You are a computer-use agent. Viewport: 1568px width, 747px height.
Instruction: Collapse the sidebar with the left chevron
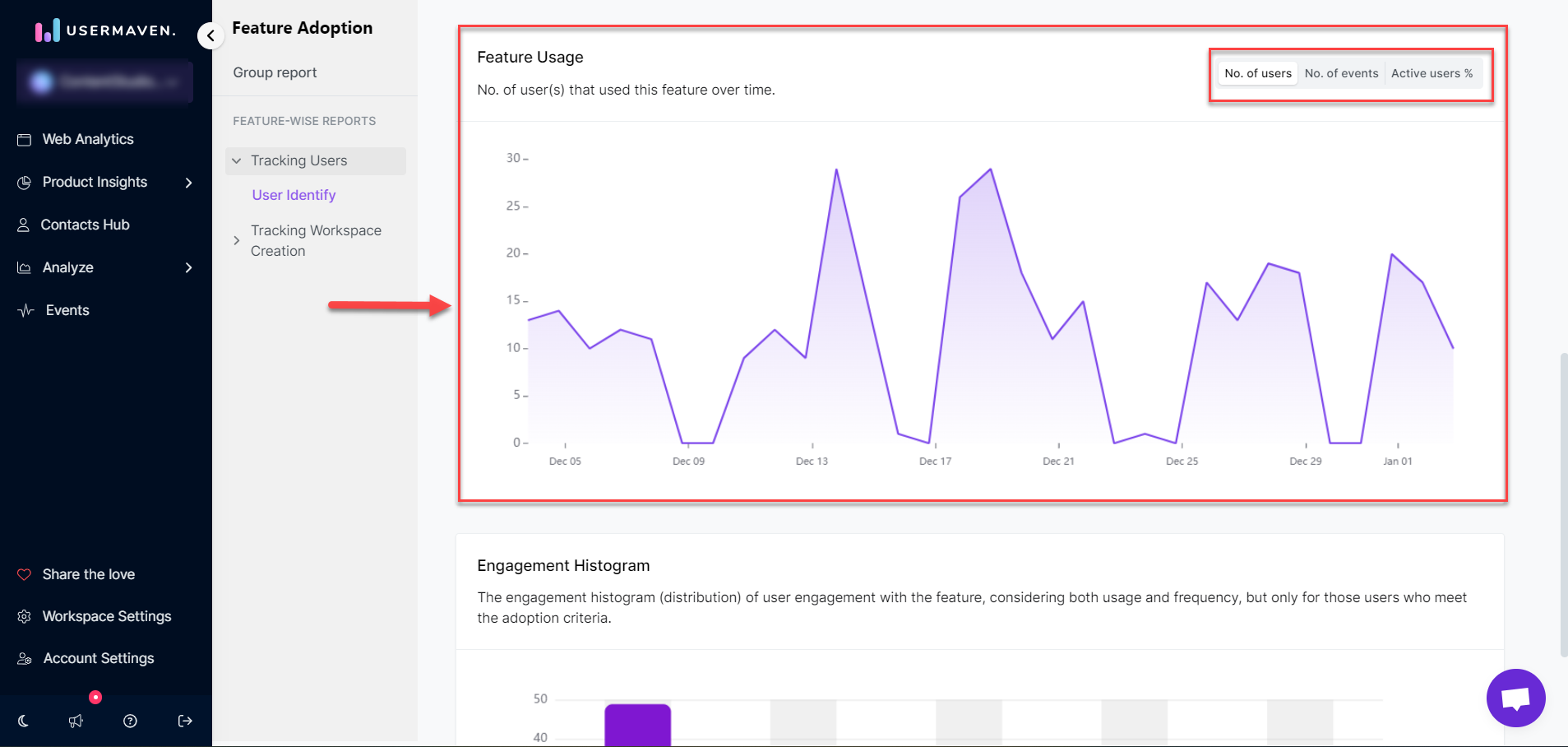click(210, 35)
